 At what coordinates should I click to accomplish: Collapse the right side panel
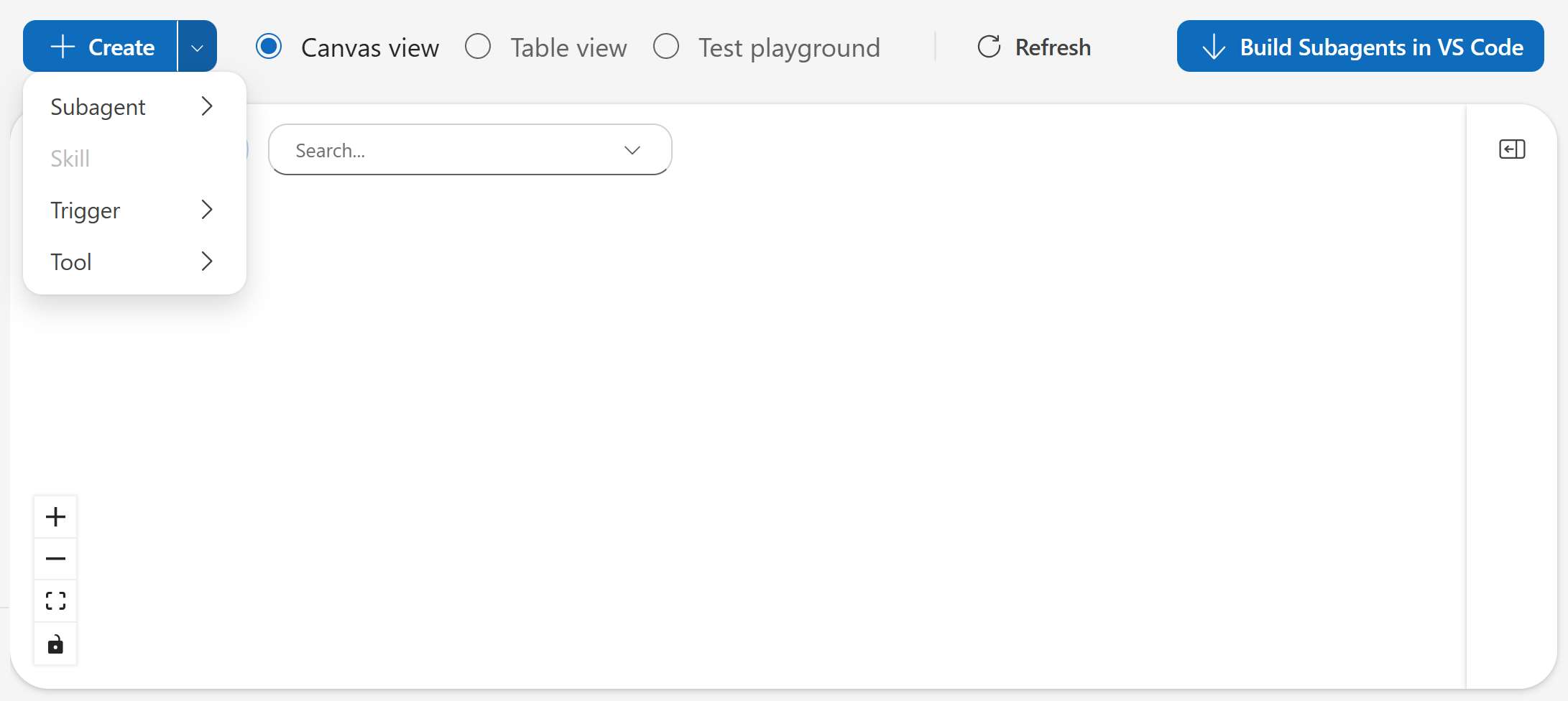click(x=1511, y=149)
